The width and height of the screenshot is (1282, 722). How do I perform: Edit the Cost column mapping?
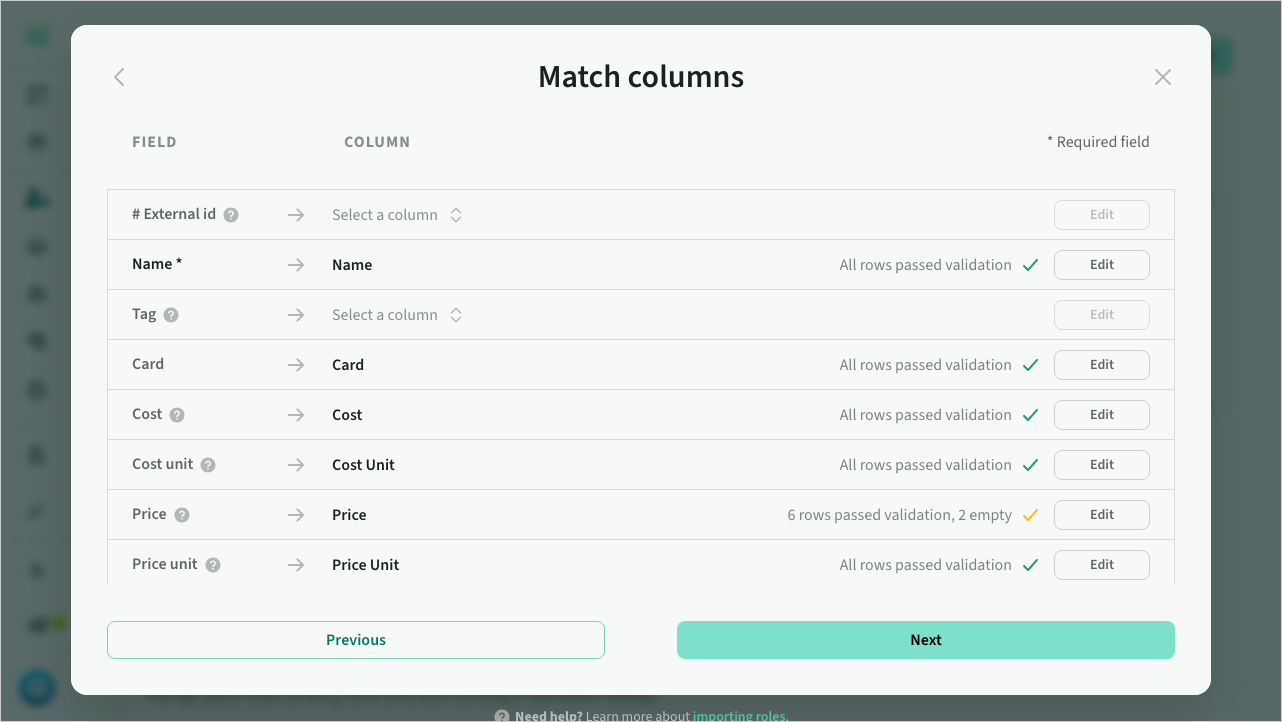click(1101, 415)
